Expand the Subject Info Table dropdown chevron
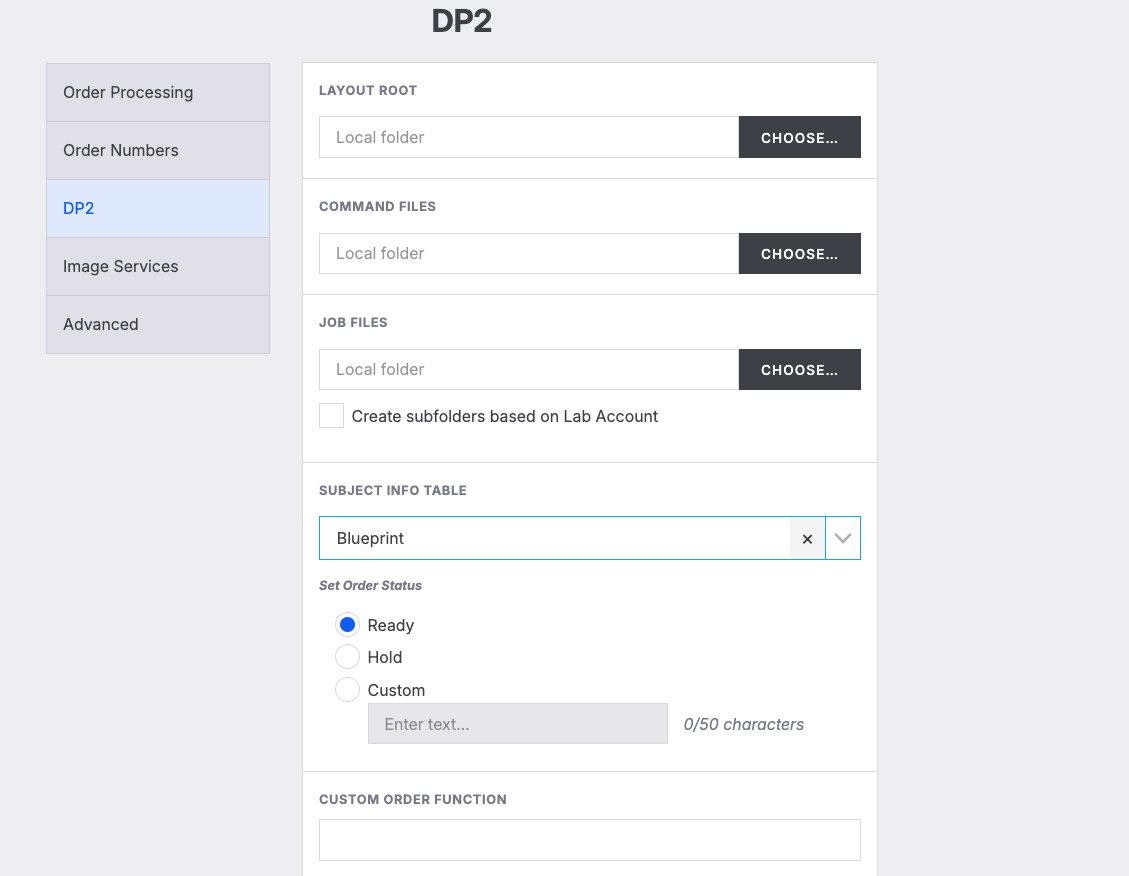Screen dimensions: 1129x876 [x=842, y=538]
